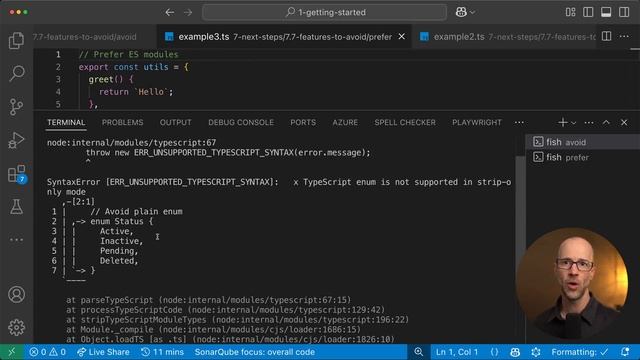The image size is (640, 360).
Task: Show more panel tabs ellipsis
Action: coord(519,122)
